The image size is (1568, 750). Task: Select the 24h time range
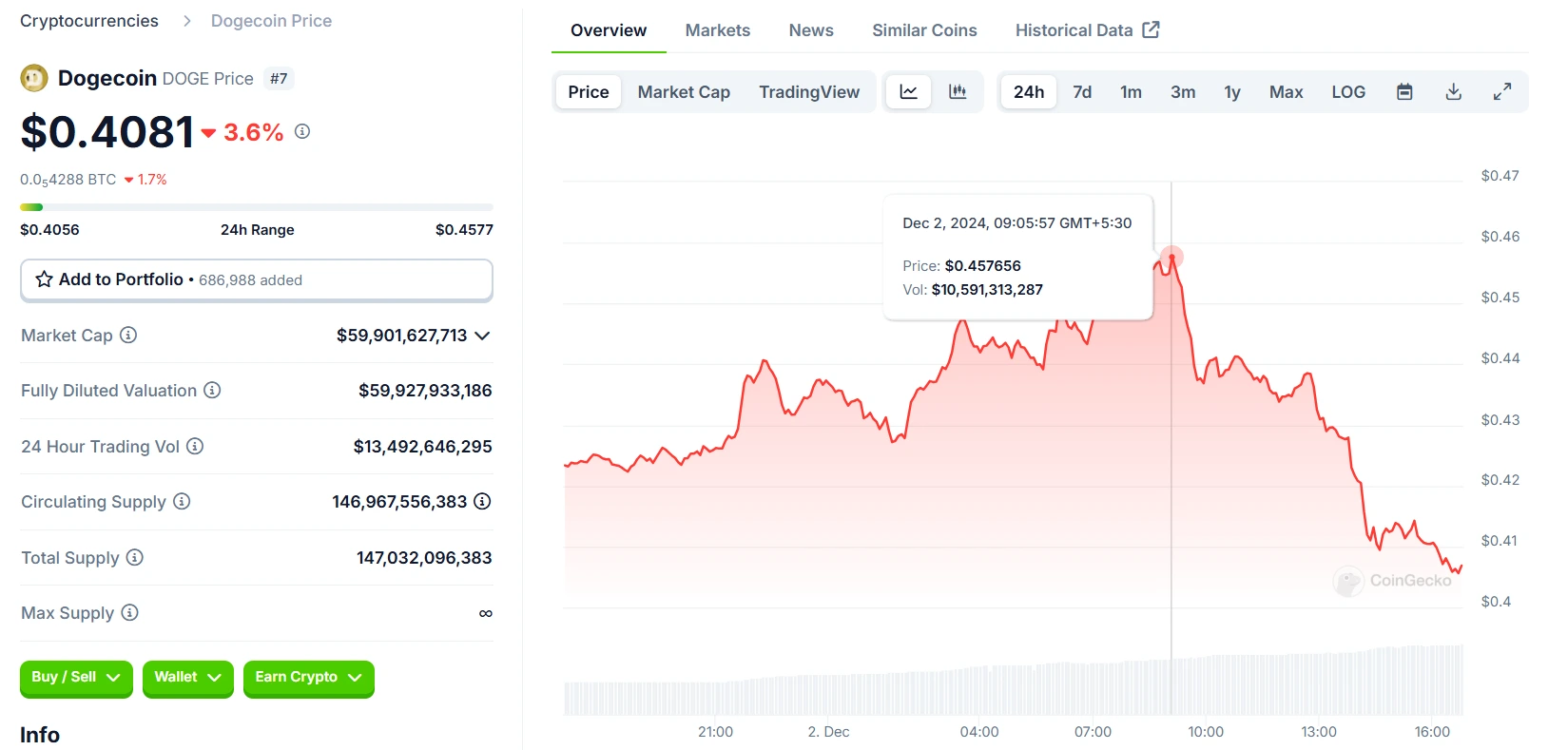[x=1029, y=92]
